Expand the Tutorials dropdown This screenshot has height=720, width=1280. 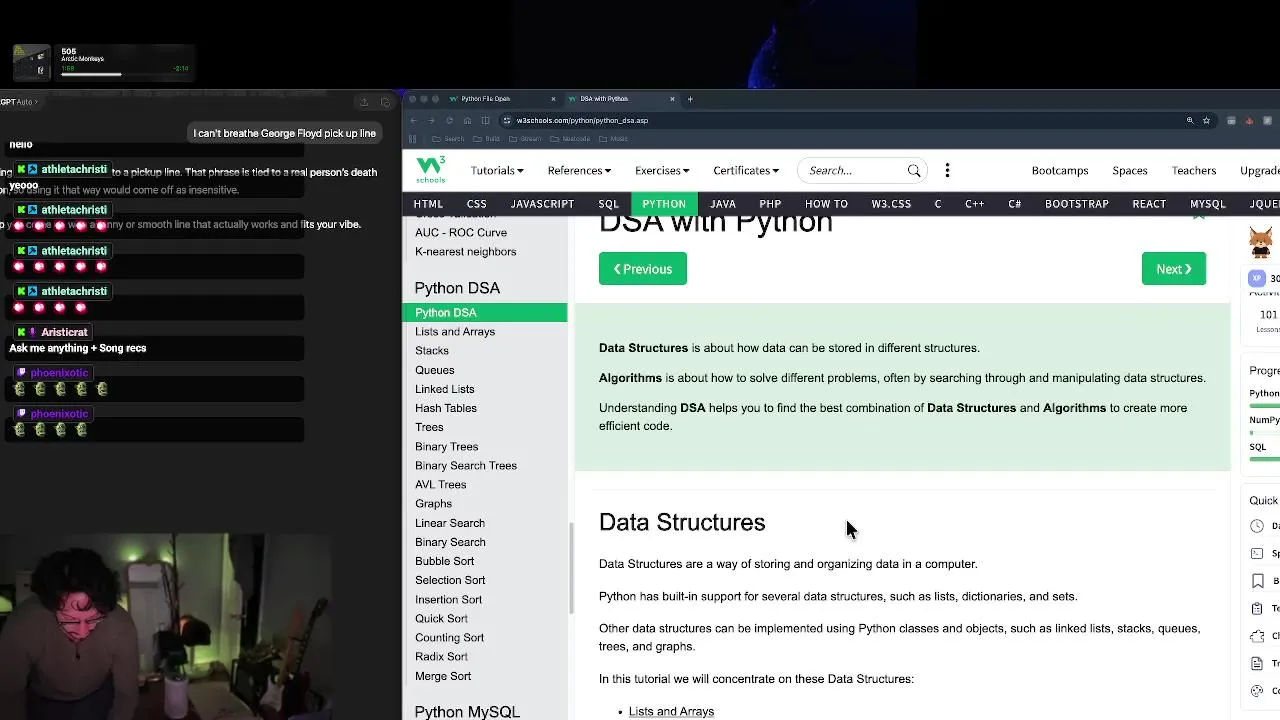497,171
